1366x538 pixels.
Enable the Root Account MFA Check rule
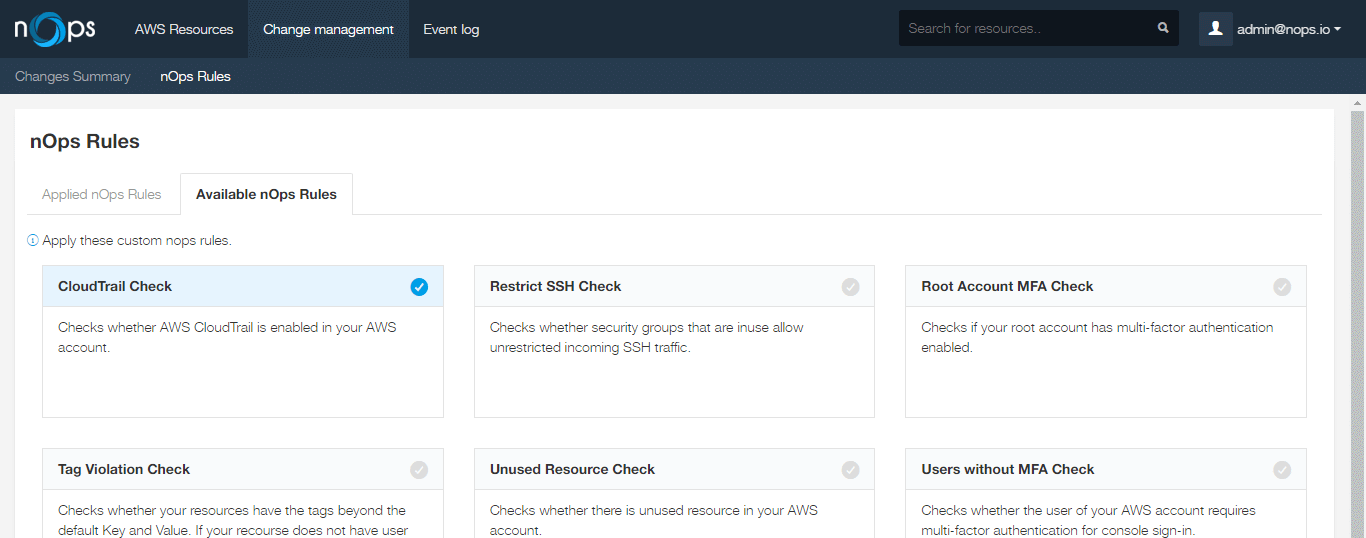click(x=1282, y=287)
